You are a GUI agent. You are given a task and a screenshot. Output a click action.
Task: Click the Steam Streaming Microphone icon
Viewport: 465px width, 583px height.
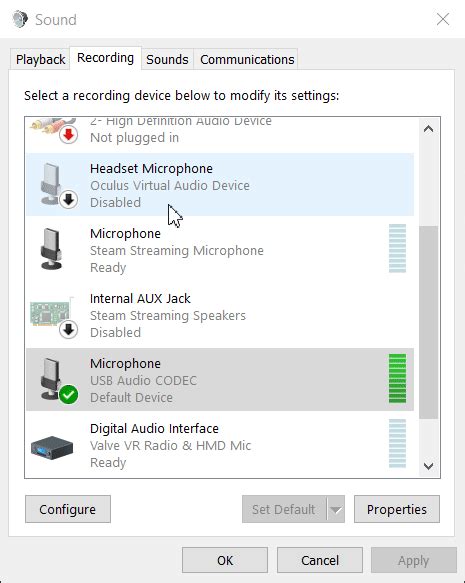pyautogui.click(x=51, y=249)
